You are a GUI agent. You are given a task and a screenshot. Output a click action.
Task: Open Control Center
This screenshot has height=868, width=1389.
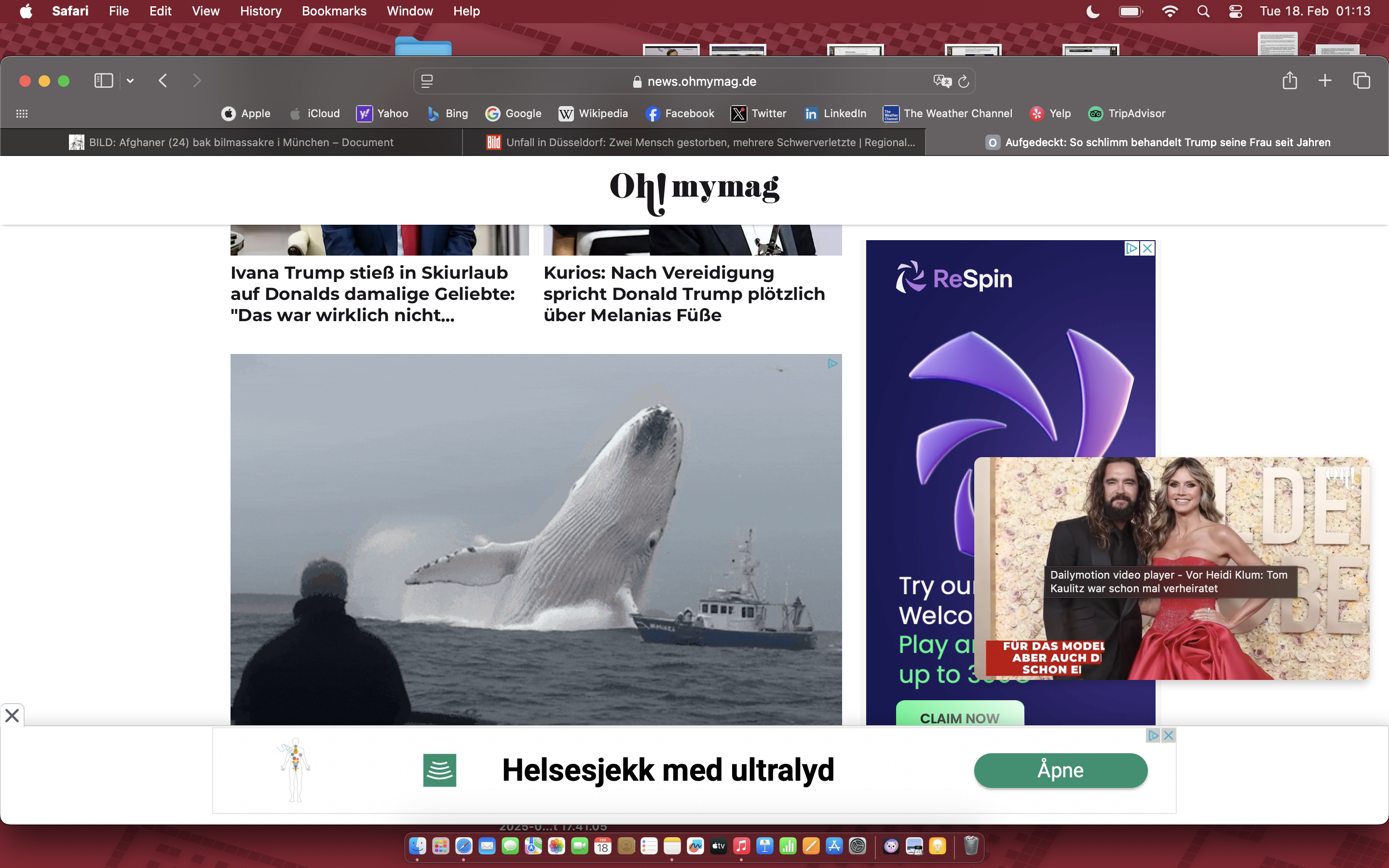[1235, 11]
